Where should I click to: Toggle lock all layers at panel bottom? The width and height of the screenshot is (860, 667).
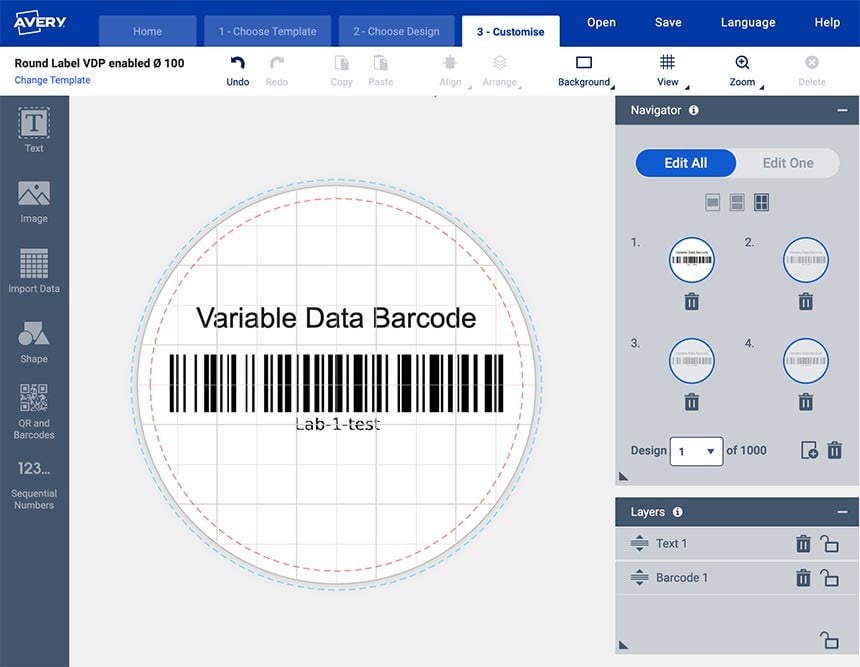pyautogui.click(x=829, y=640)
